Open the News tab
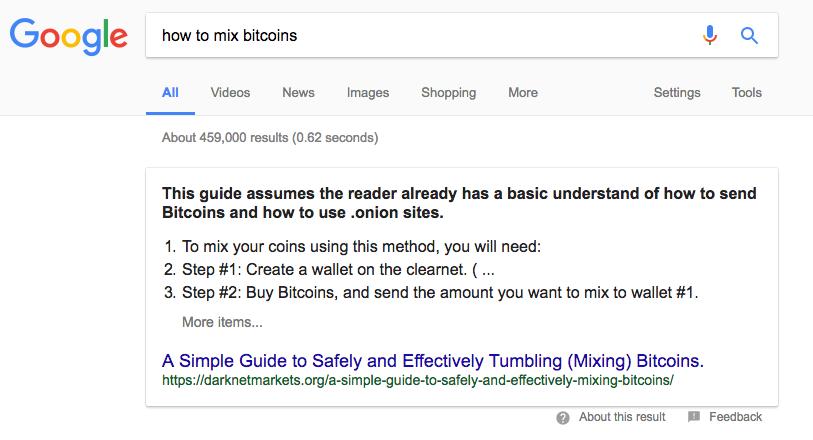The height and width of the screenshot is (440, 813). click(298, 93)
